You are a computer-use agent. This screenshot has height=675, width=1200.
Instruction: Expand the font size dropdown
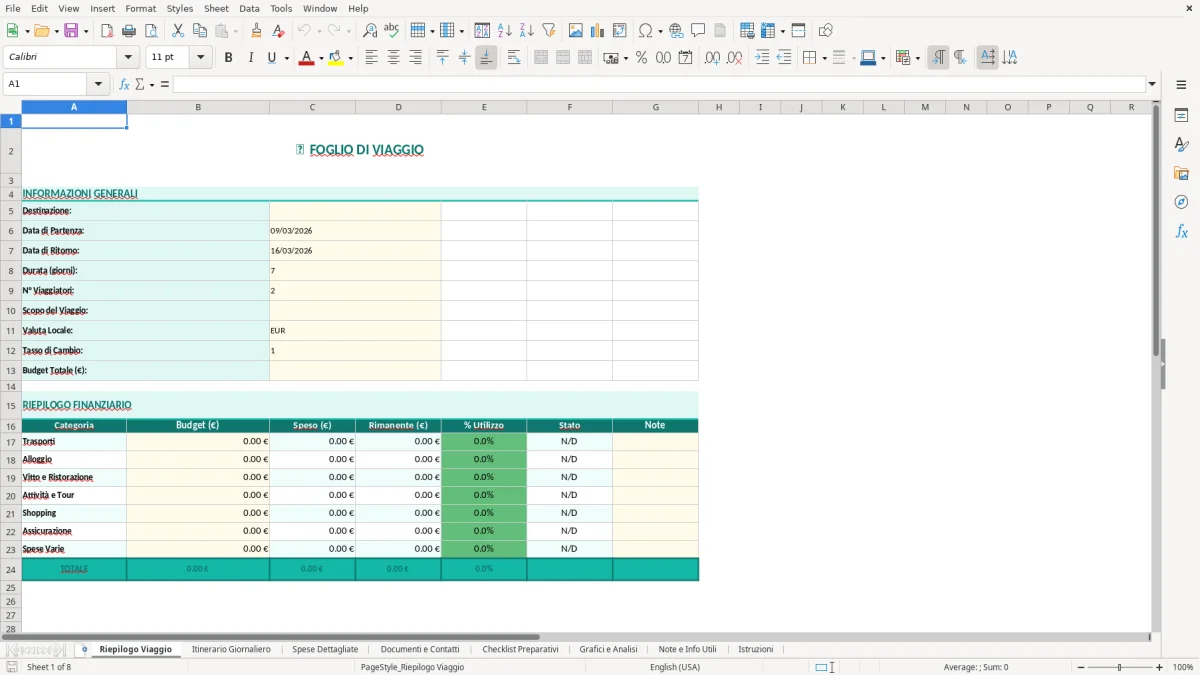201,58
